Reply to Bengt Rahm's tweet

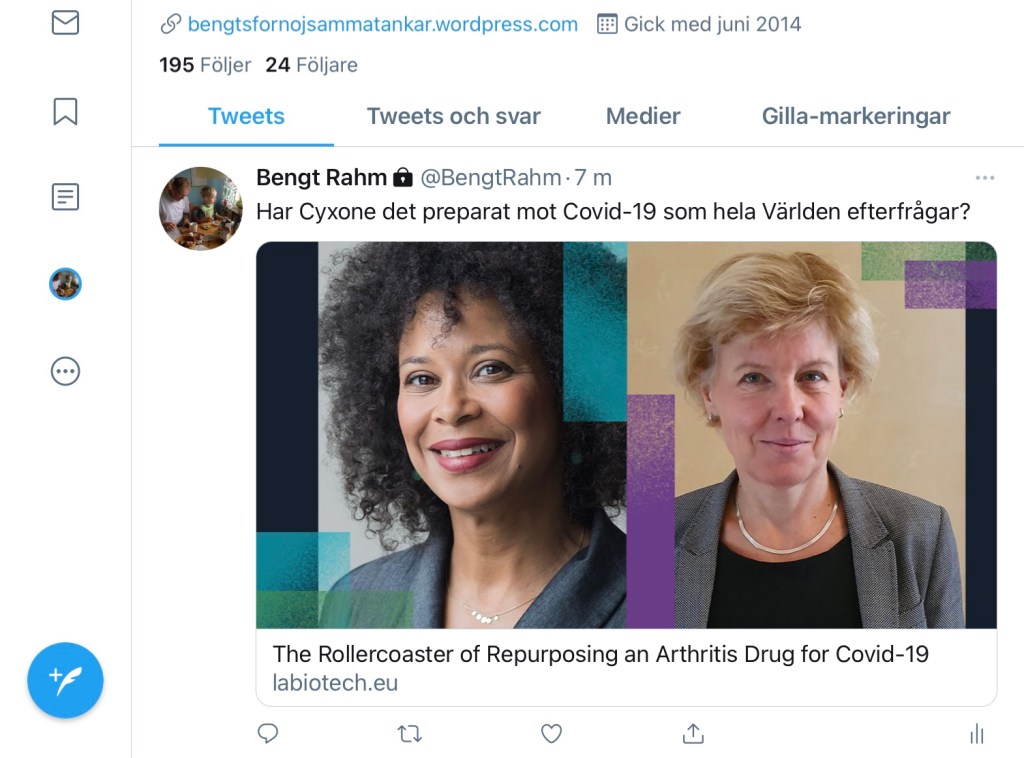268,734
